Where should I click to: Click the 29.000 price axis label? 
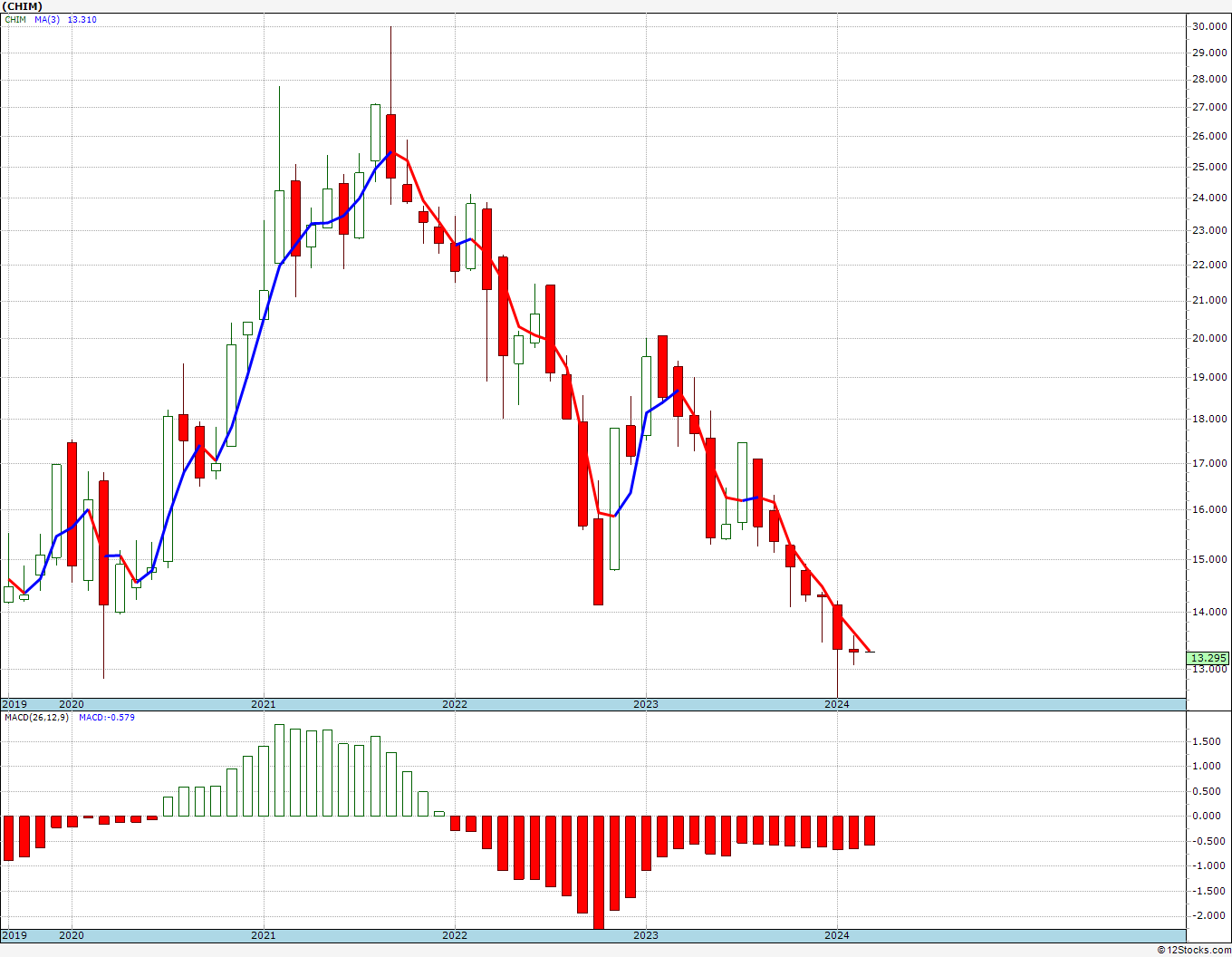(x=1210, y=53)
